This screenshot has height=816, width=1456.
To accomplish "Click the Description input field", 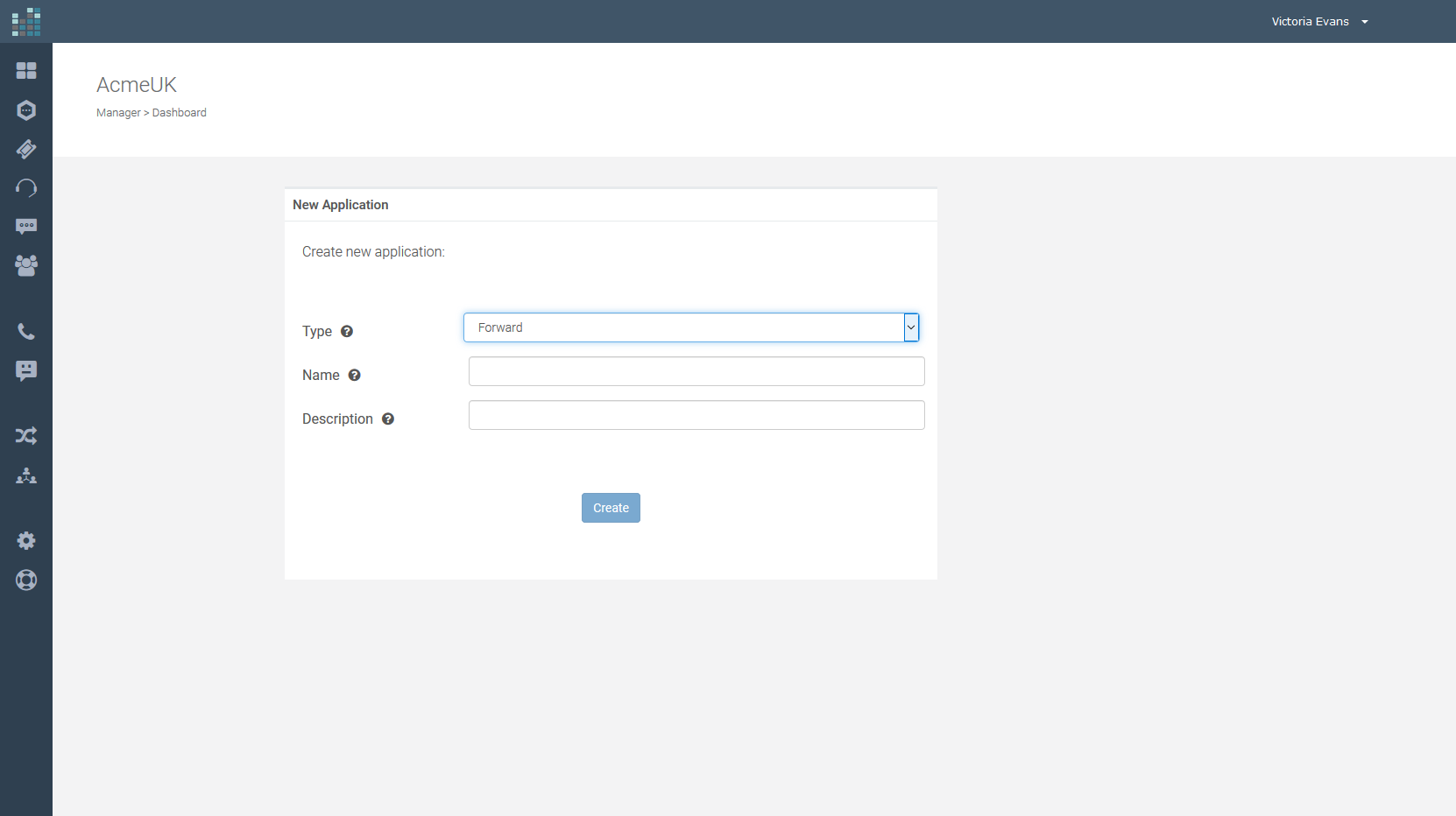I will click(696, 415).
